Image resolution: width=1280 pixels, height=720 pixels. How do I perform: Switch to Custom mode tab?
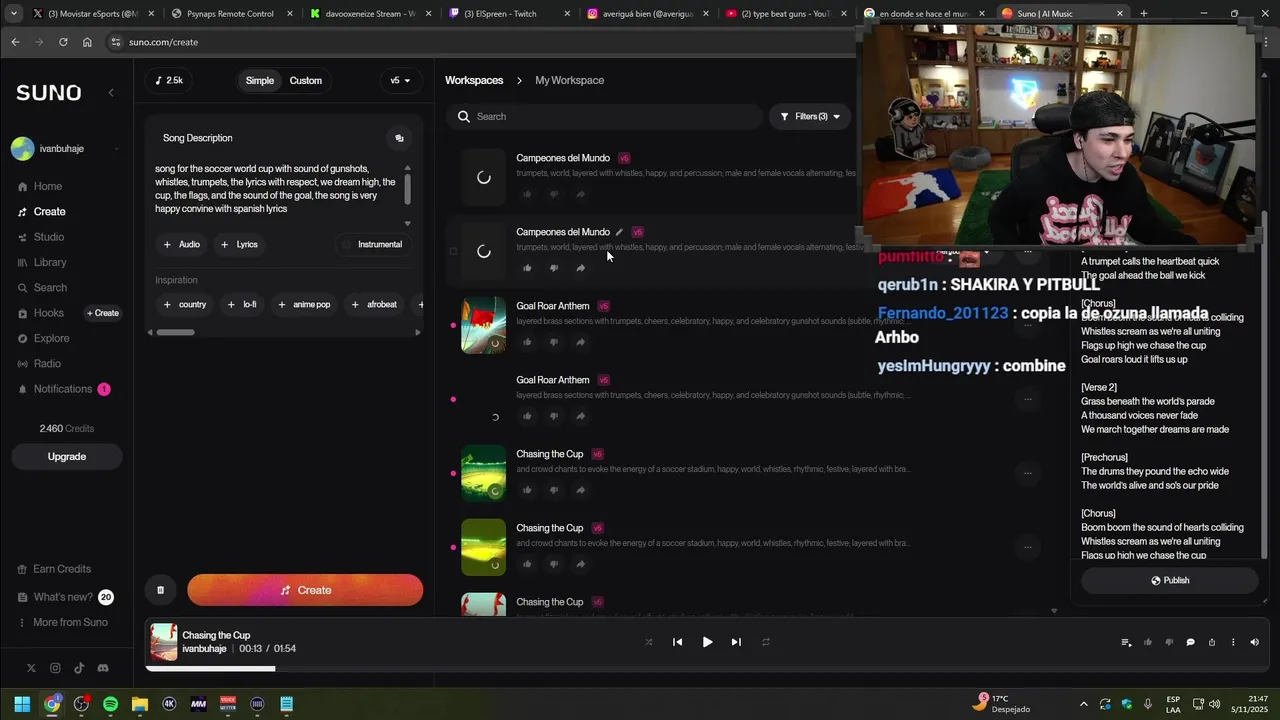click(x=306, y=80)
